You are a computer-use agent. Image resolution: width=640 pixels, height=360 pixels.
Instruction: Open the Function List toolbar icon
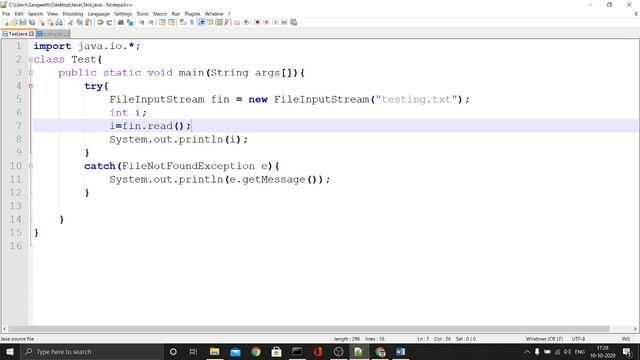[x=228, y=22]
